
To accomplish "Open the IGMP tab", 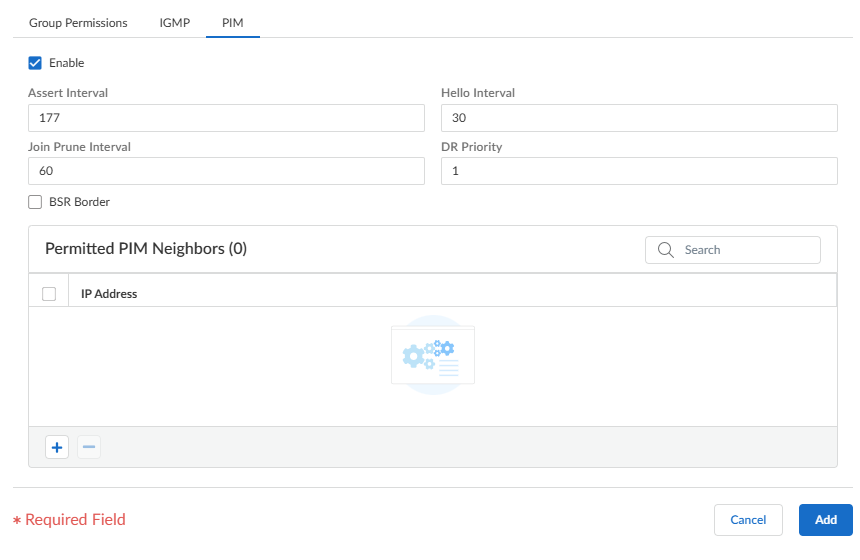I will (174, 23).
